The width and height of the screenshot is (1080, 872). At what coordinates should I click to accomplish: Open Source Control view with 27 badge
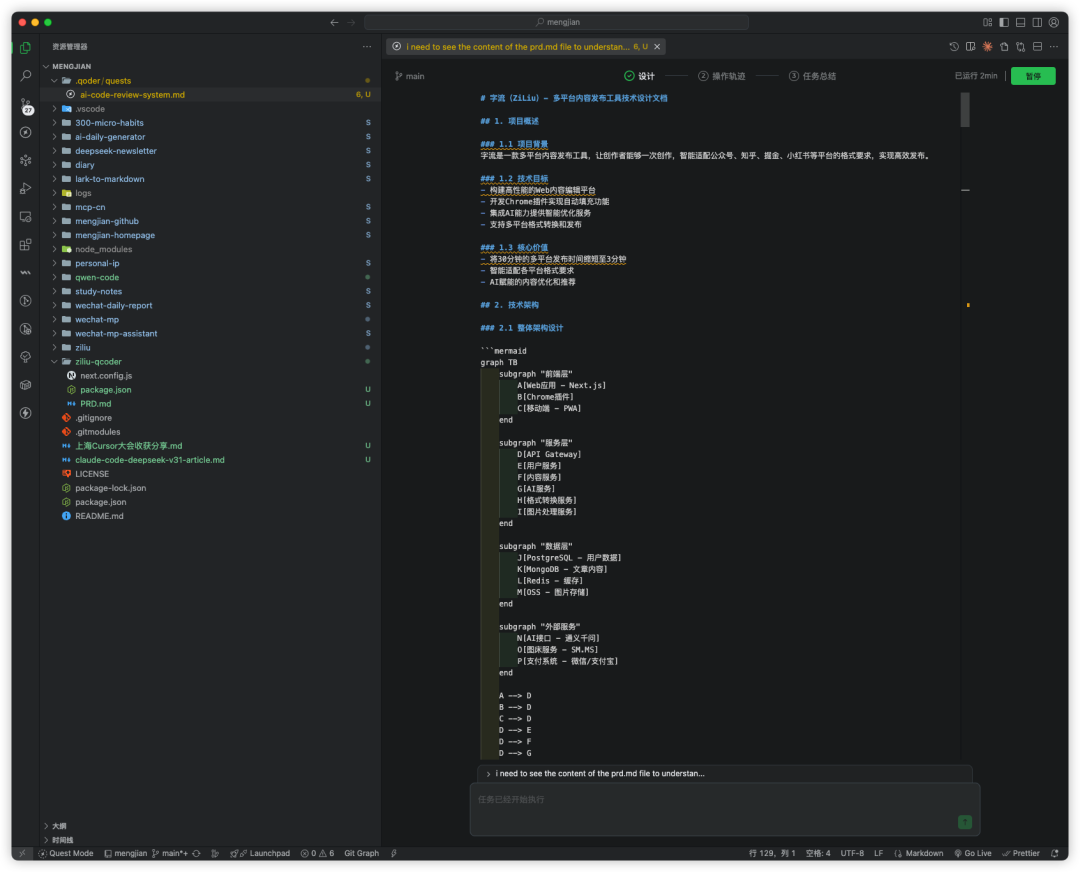(x=25, y=104)
